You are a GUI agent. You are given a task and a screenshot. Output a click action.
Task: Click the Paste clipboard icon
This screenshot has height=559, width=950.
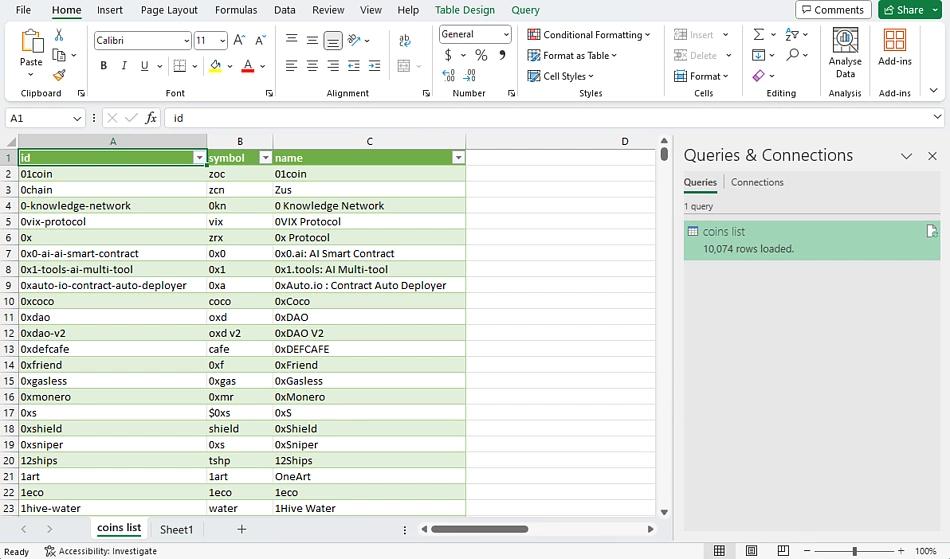point(31,41)
